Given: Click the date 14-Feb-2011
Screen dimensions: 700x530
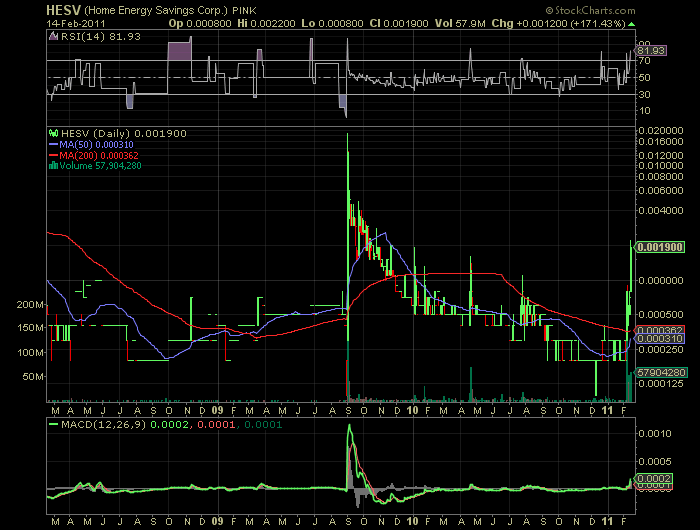Looking at the screenshot, I should pyautogui.click(x=76, y=24).
